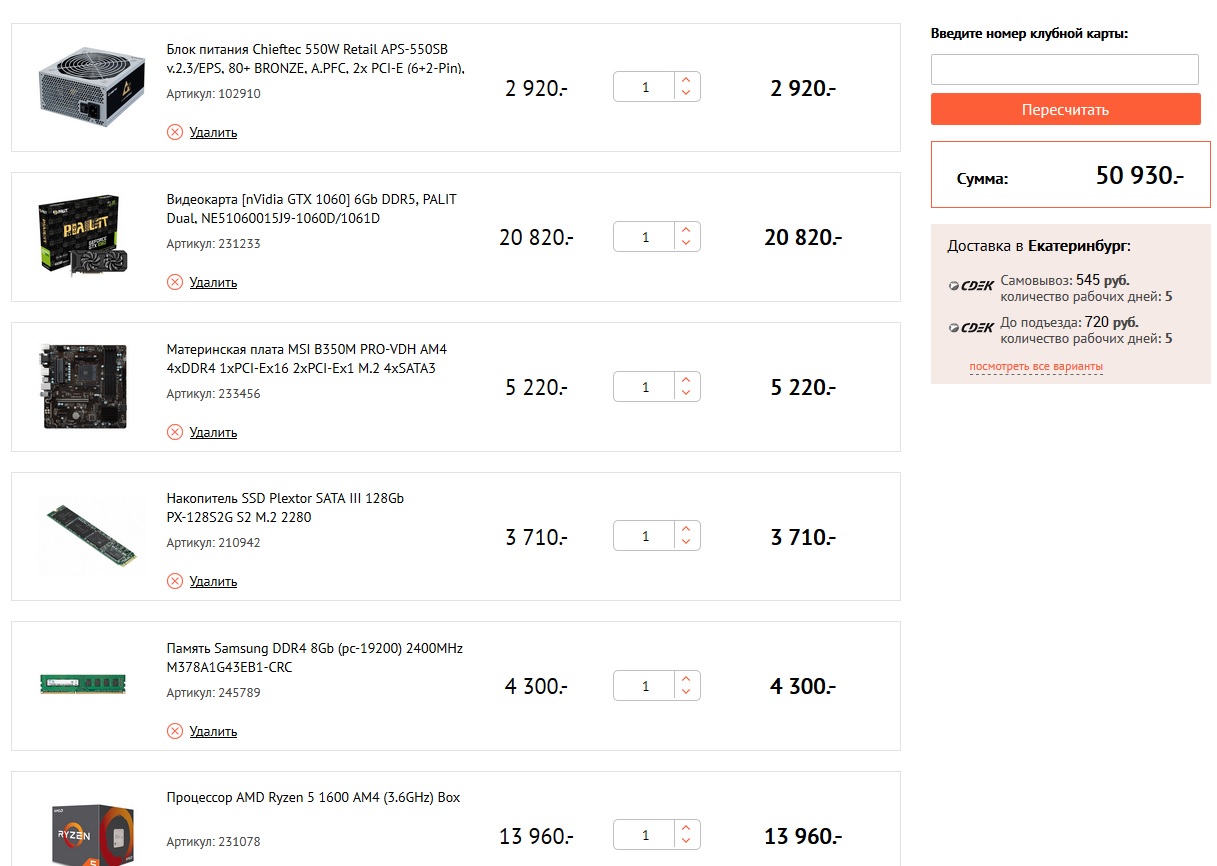The height and width of the screenshot is (866, 1217).
Task: Decrease quantity of Plextor SSD
Action: point(686,542)
